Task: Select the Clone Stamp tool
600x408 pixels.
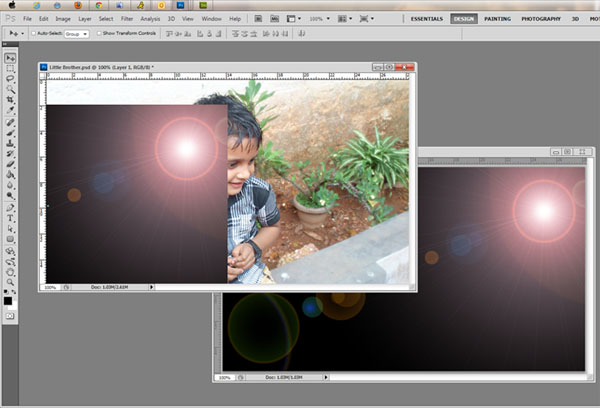Action: (10, 144)
